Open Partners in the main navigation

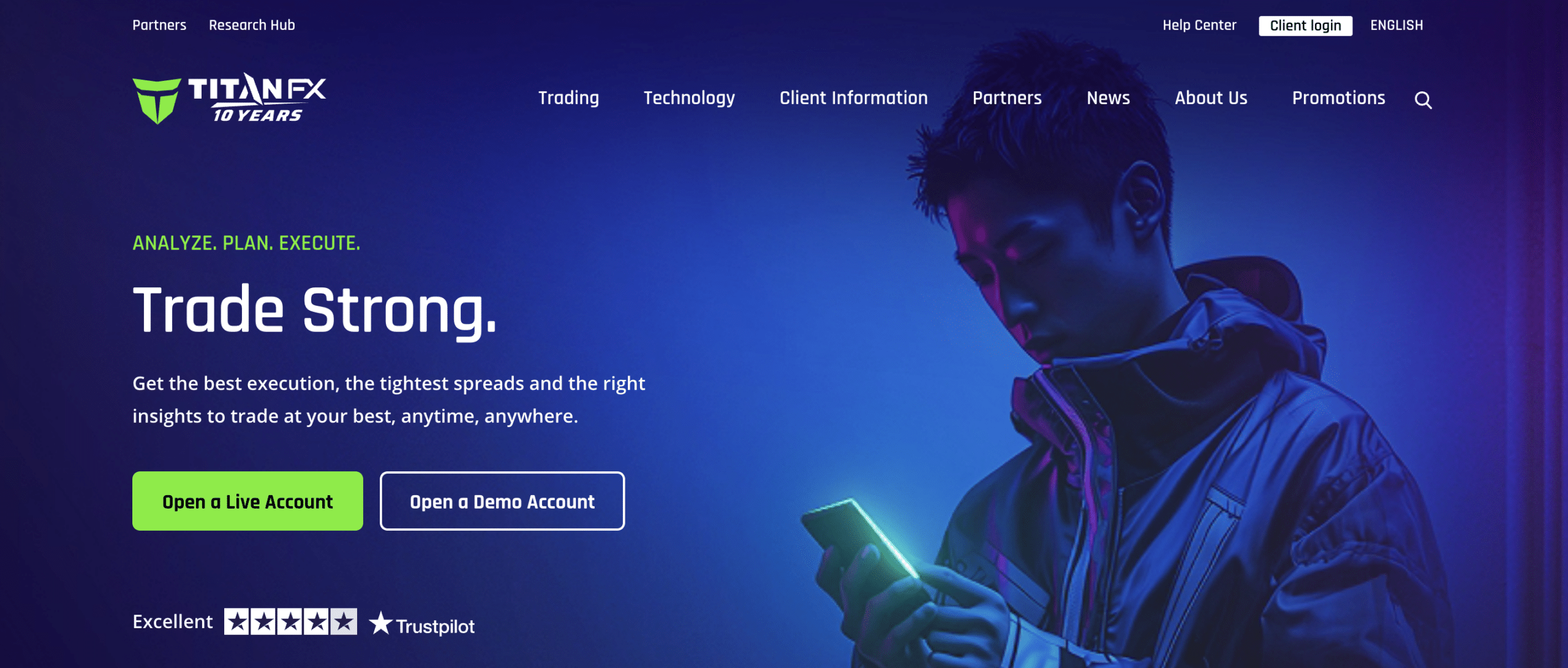tap(1007, 98)
